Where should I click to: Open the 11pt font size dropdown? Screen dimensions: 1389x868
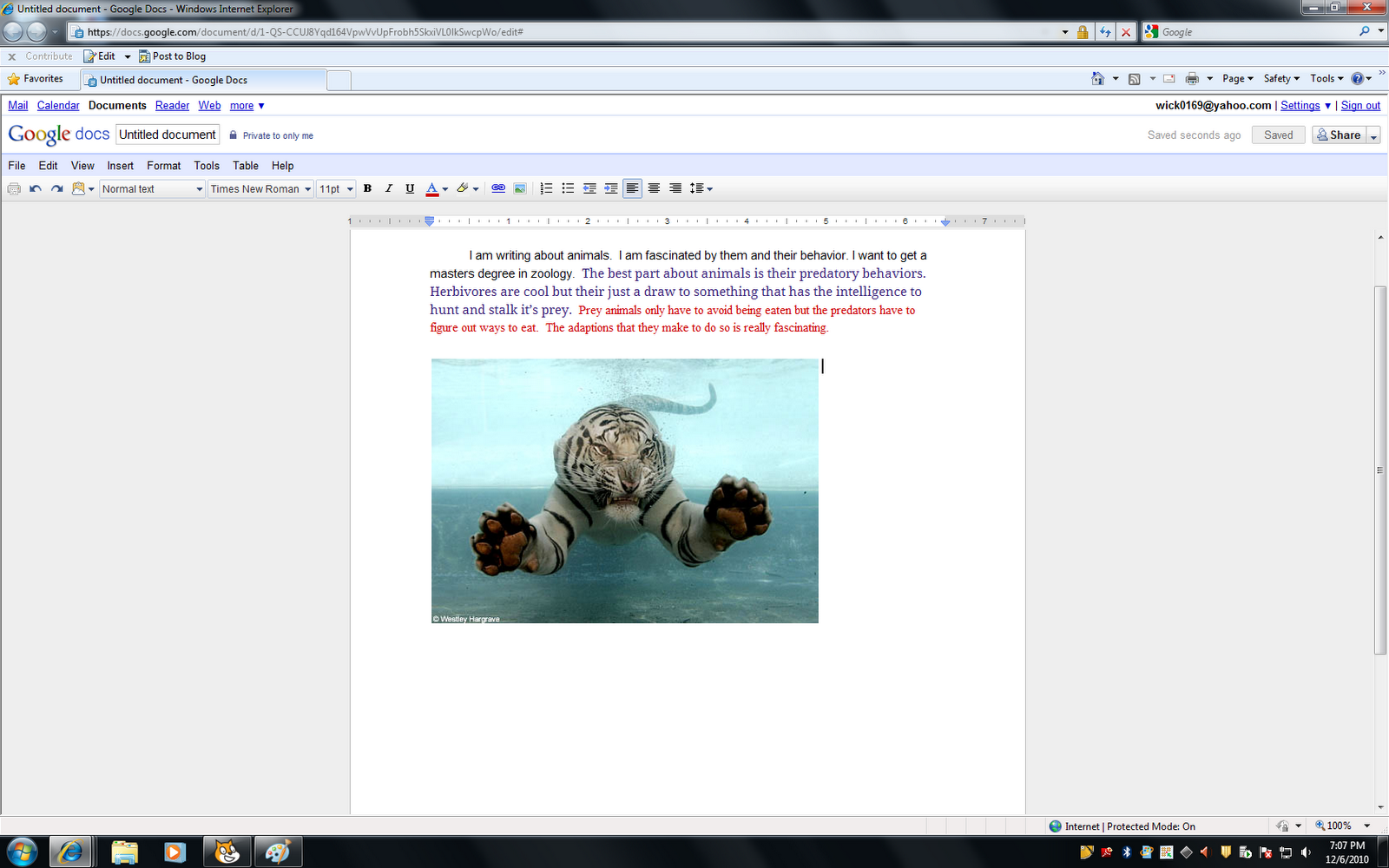coord(336,189)
